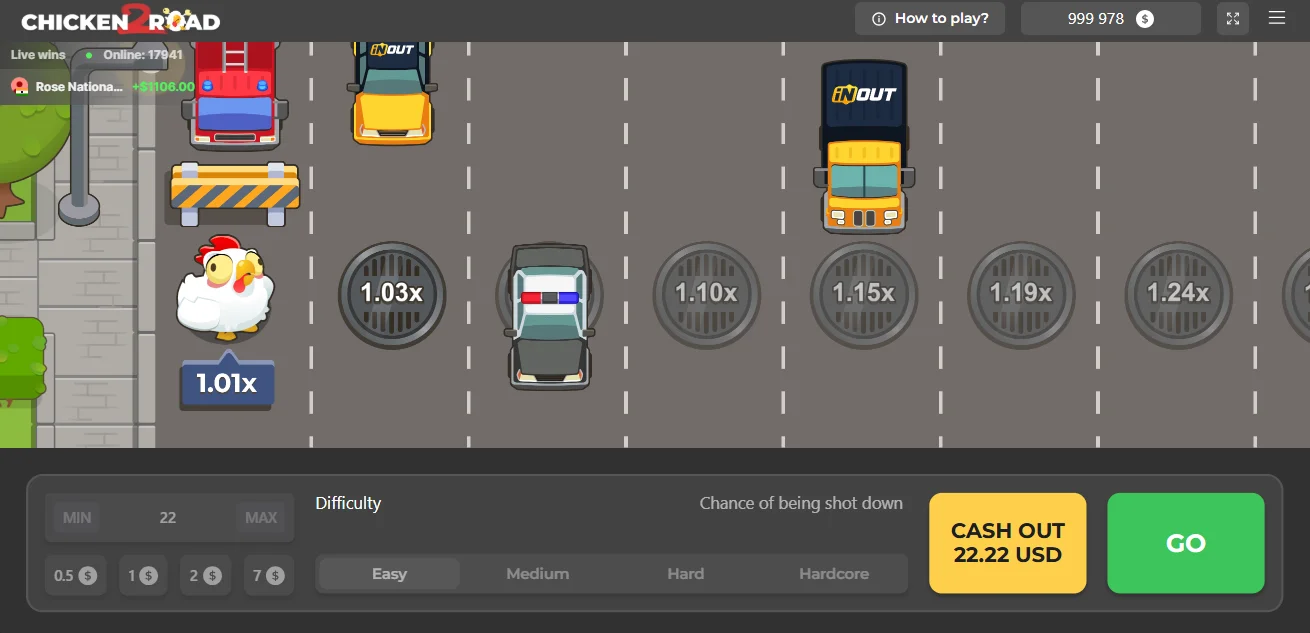Viewport: 1310px width, 633px height.
Task: Click the +$1106.00 win amount
Action: point(163,87)
